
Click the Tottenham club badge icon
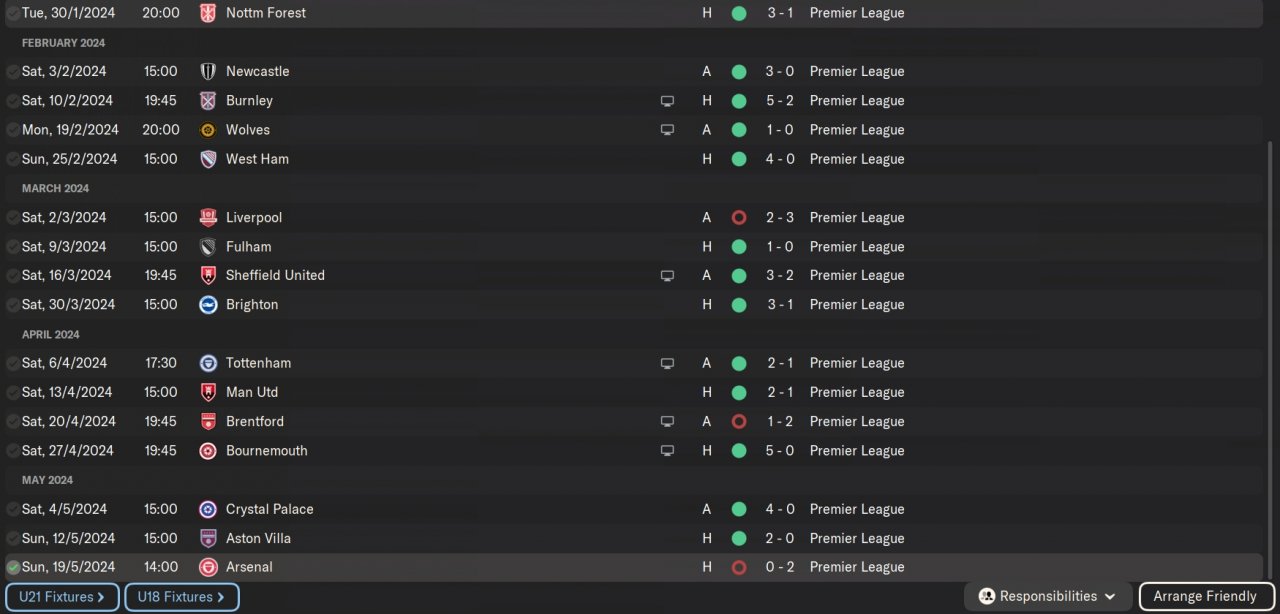tap(208, 363)
